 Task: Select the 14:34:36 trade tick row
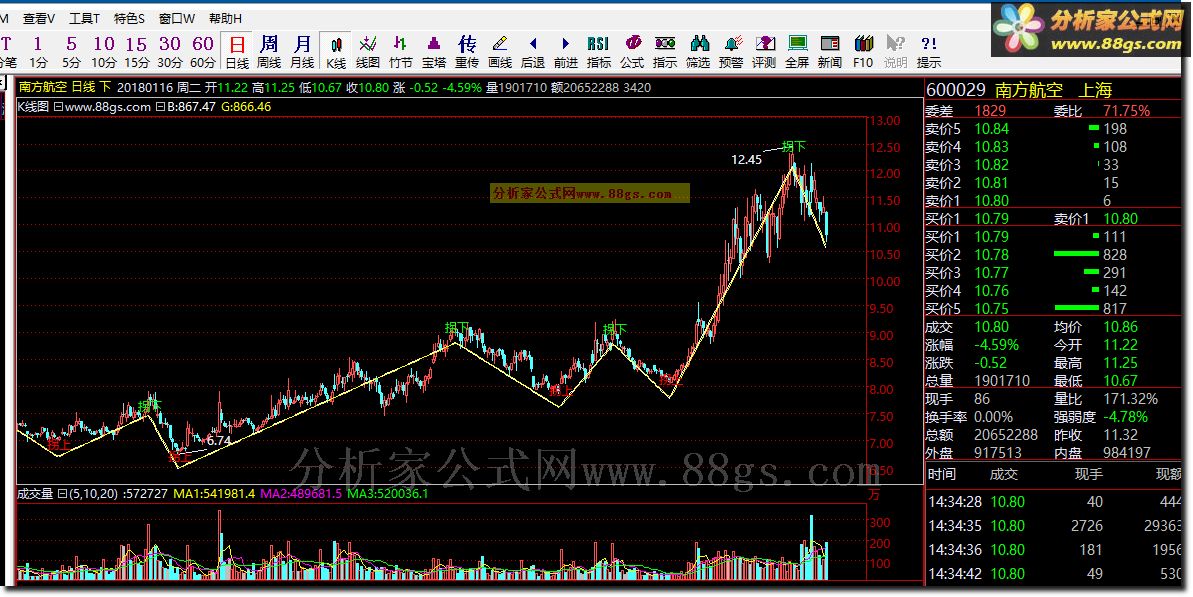pos(1055,550)
